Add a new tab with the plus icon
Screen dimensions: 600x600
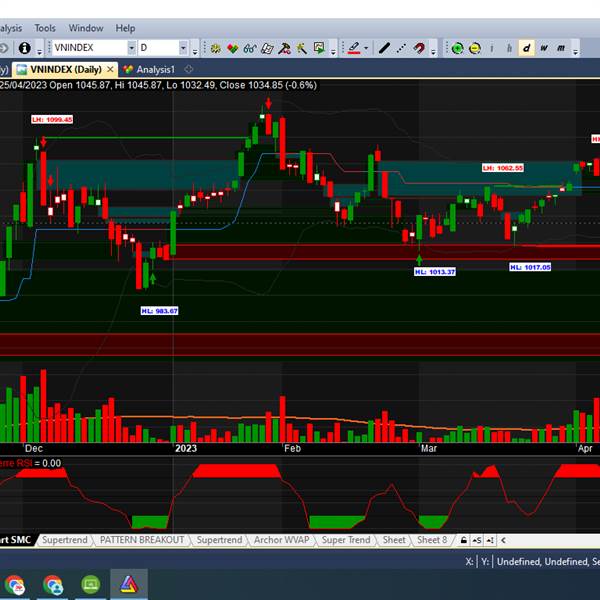click(x=188, y=69)
